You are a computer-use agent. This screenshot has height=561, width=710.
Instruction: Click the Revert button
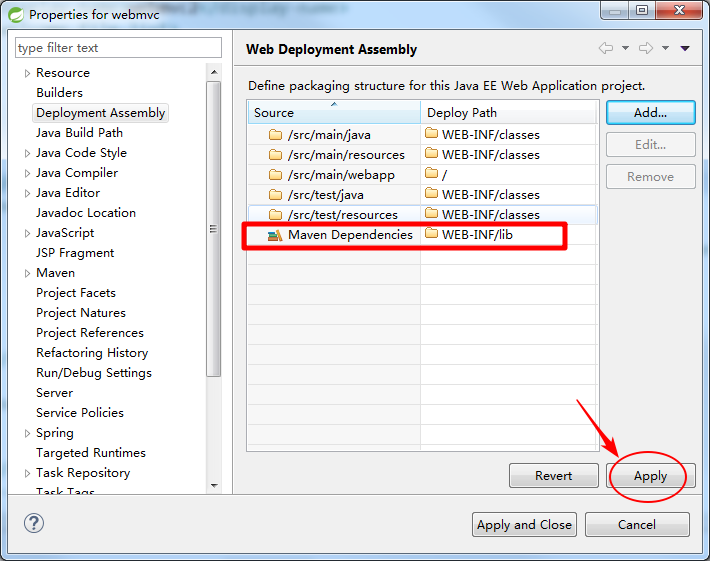click(553, 476)
